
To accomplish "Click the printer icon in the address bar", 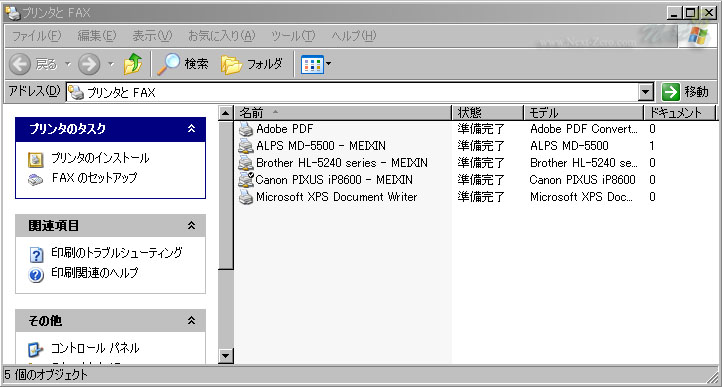I will pos(77,93).
